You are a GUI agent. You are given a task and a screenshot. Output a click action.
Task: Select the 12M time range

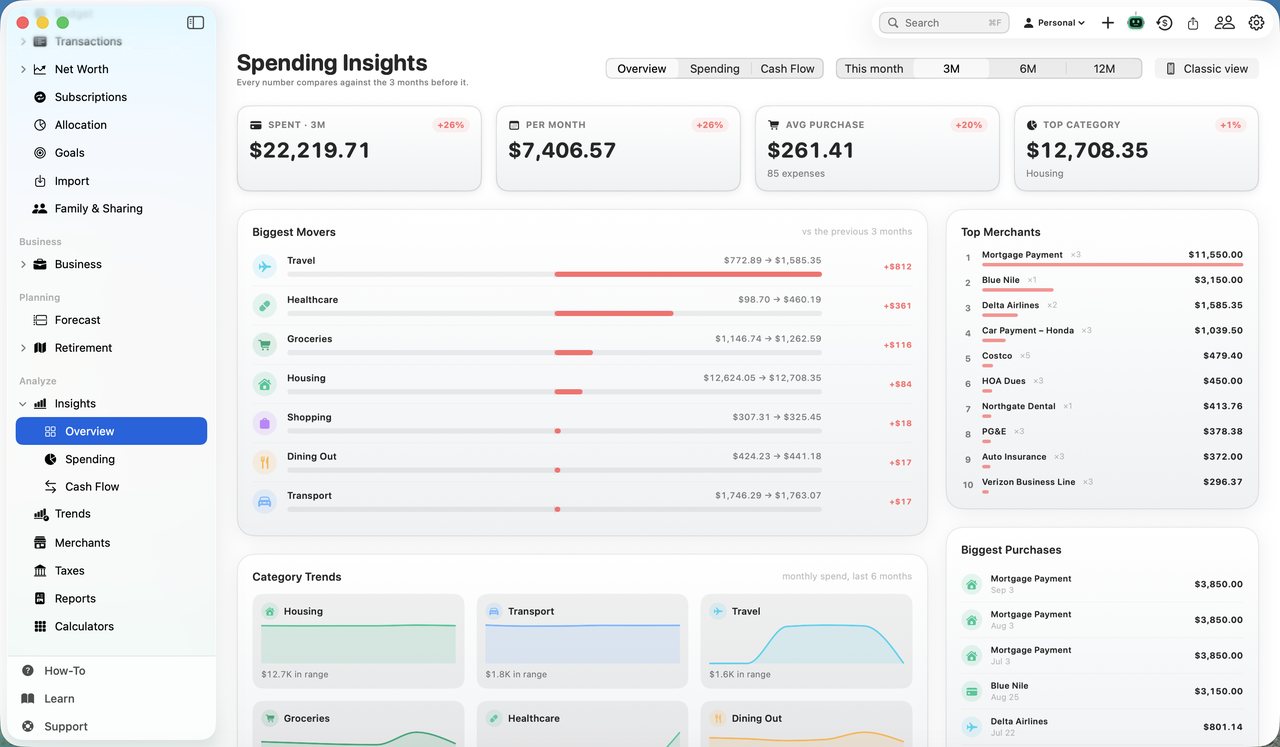(1104, 69)
